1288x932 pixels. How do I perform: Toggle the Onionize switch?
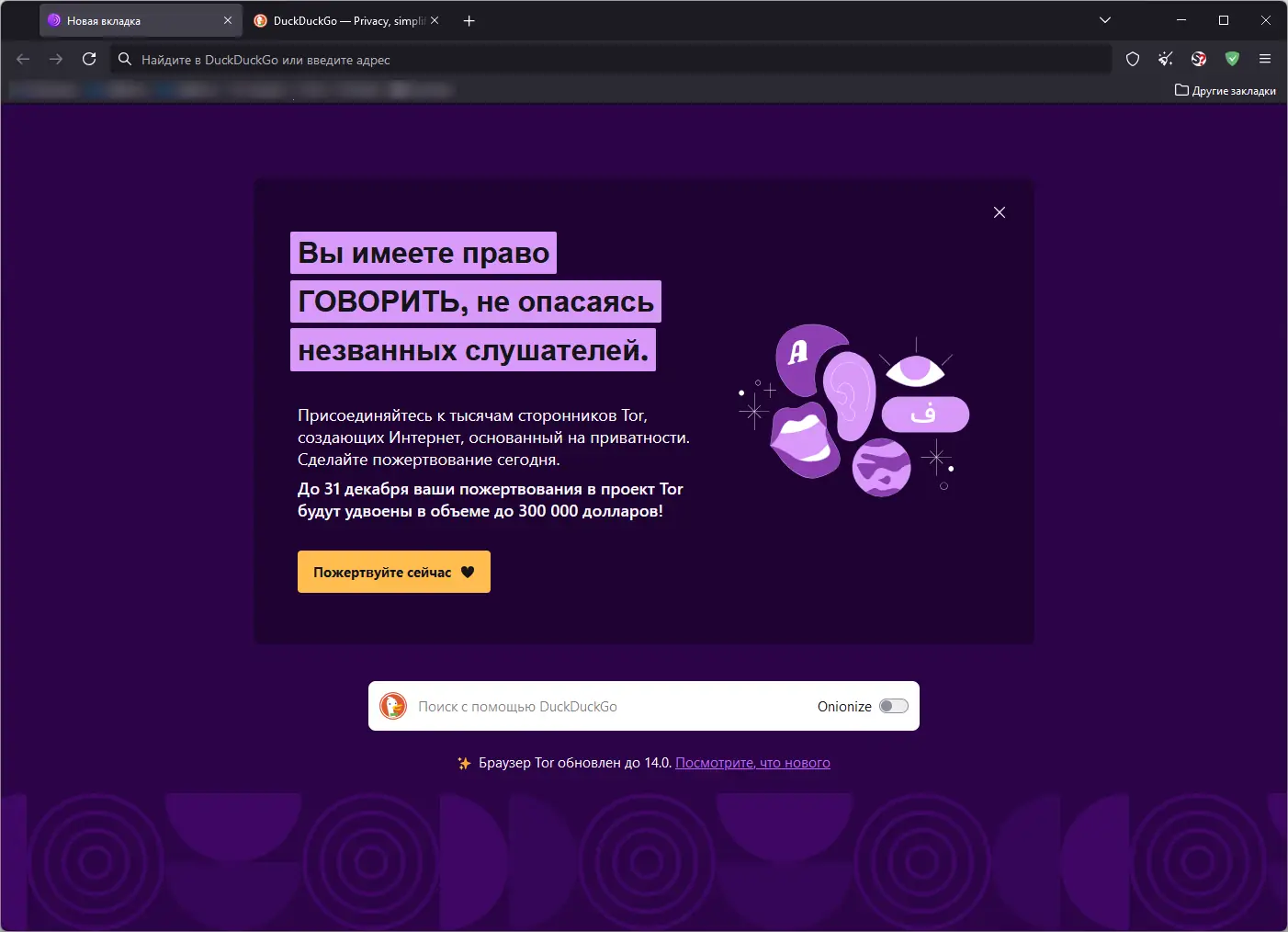click(894, 706)
